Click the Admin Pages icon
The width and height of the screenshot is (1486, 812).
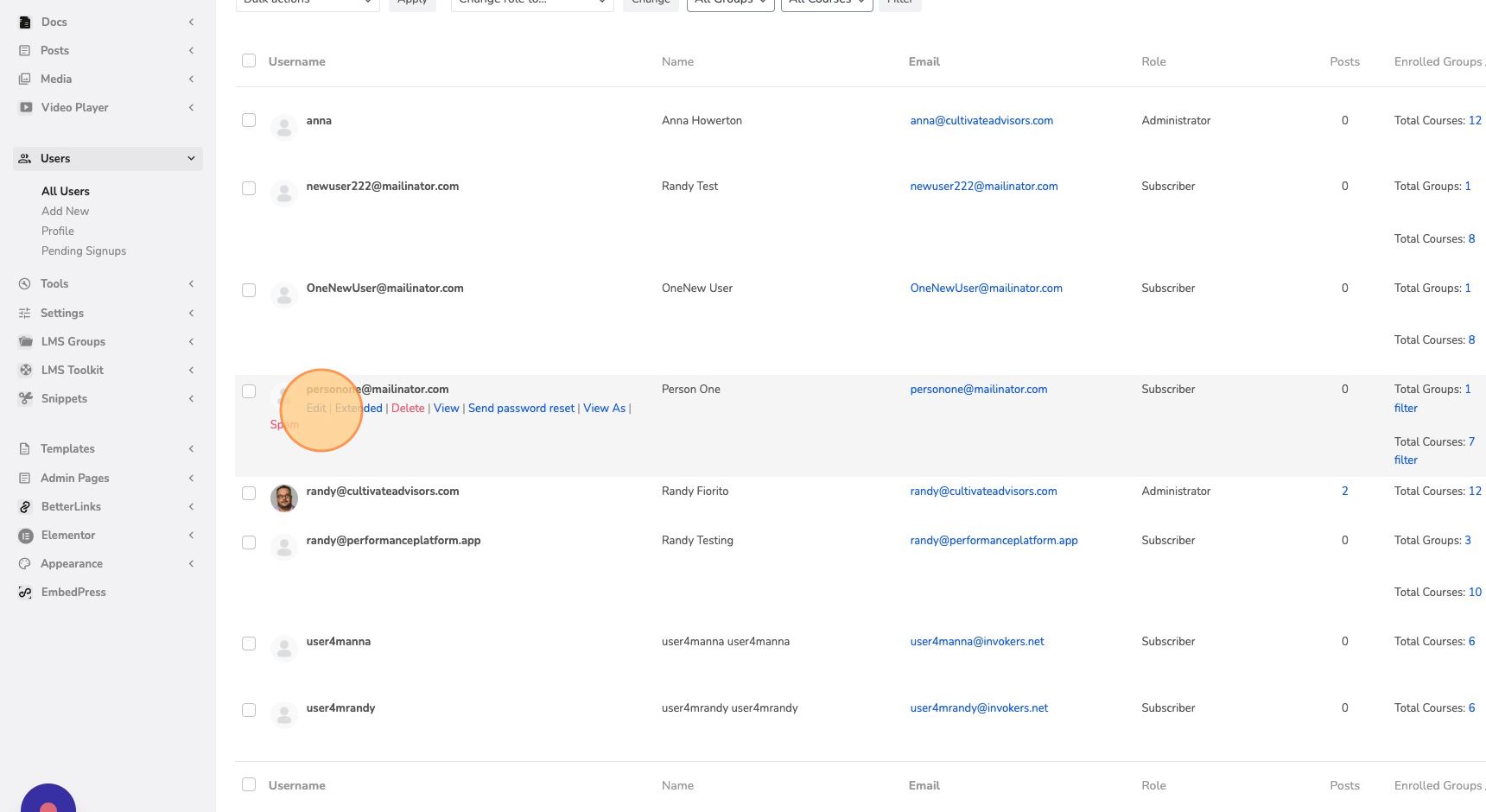[x=25, y=479]
